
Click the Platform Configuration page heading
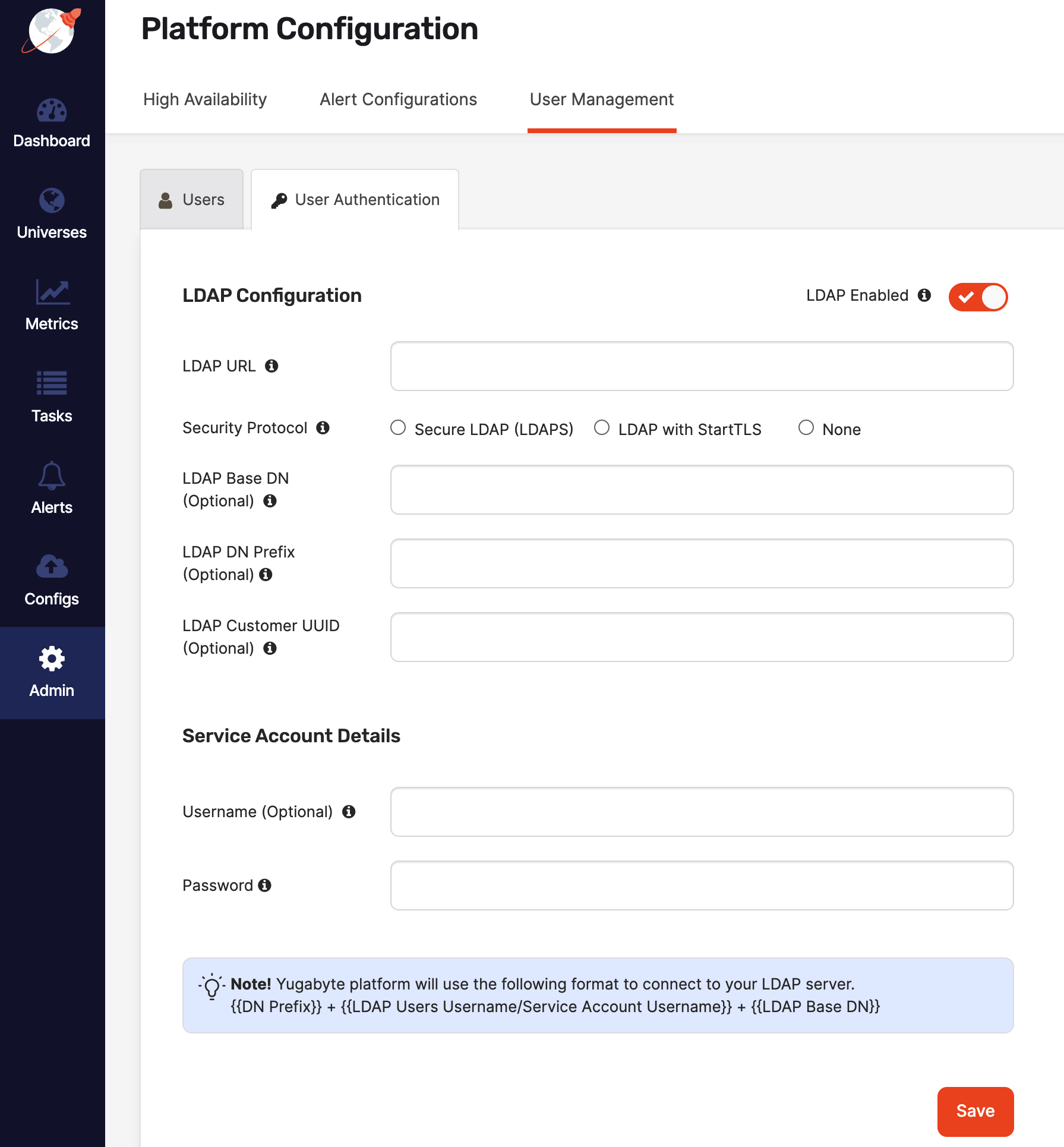[310, 29]
